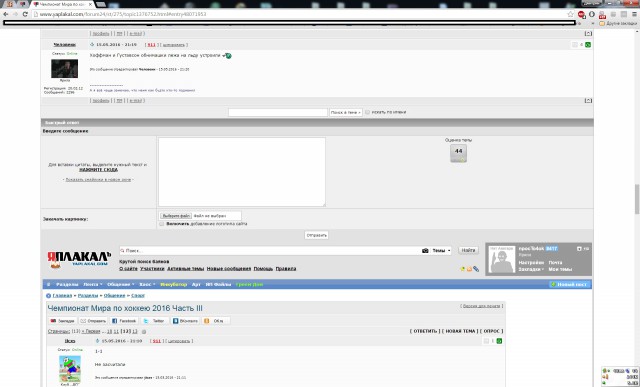Click the ОТВЕТИТЬ link
Screen dimensions: 640x387
[x=425, y=331]
